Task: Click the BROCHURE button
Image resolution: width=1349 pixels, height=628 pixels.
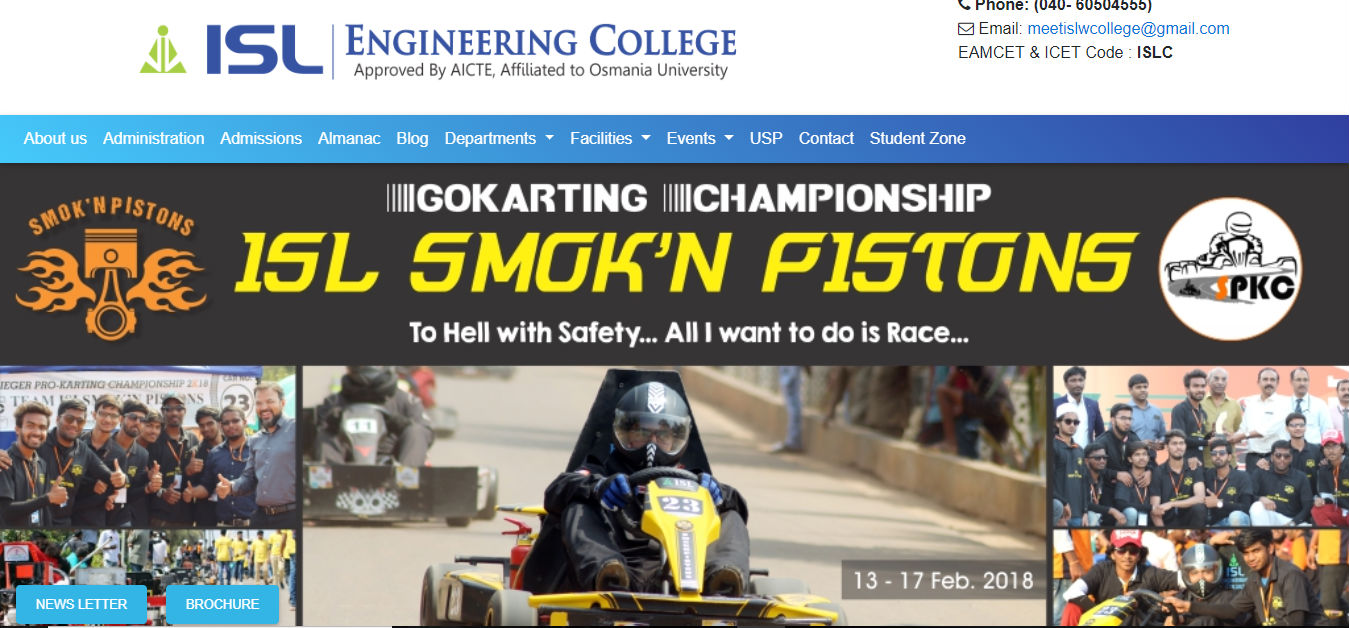Action: pyautogui.click(x=222, y=604)
